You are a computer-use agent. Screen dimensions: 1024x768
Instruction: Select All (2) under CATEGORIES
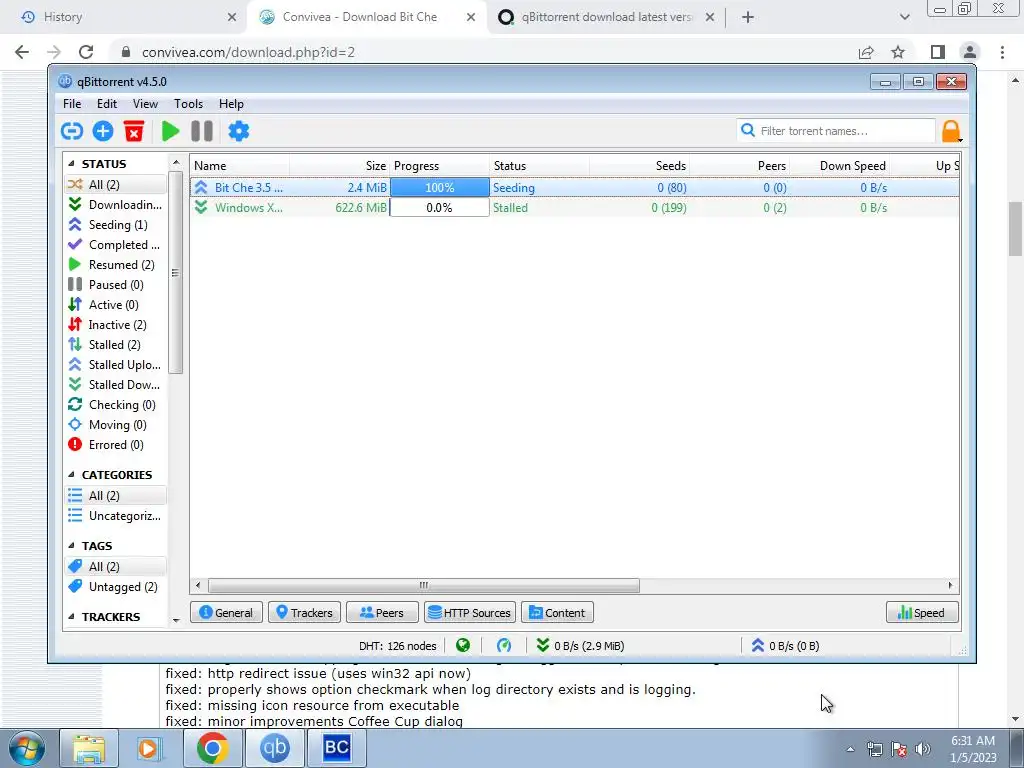(116, 496)
